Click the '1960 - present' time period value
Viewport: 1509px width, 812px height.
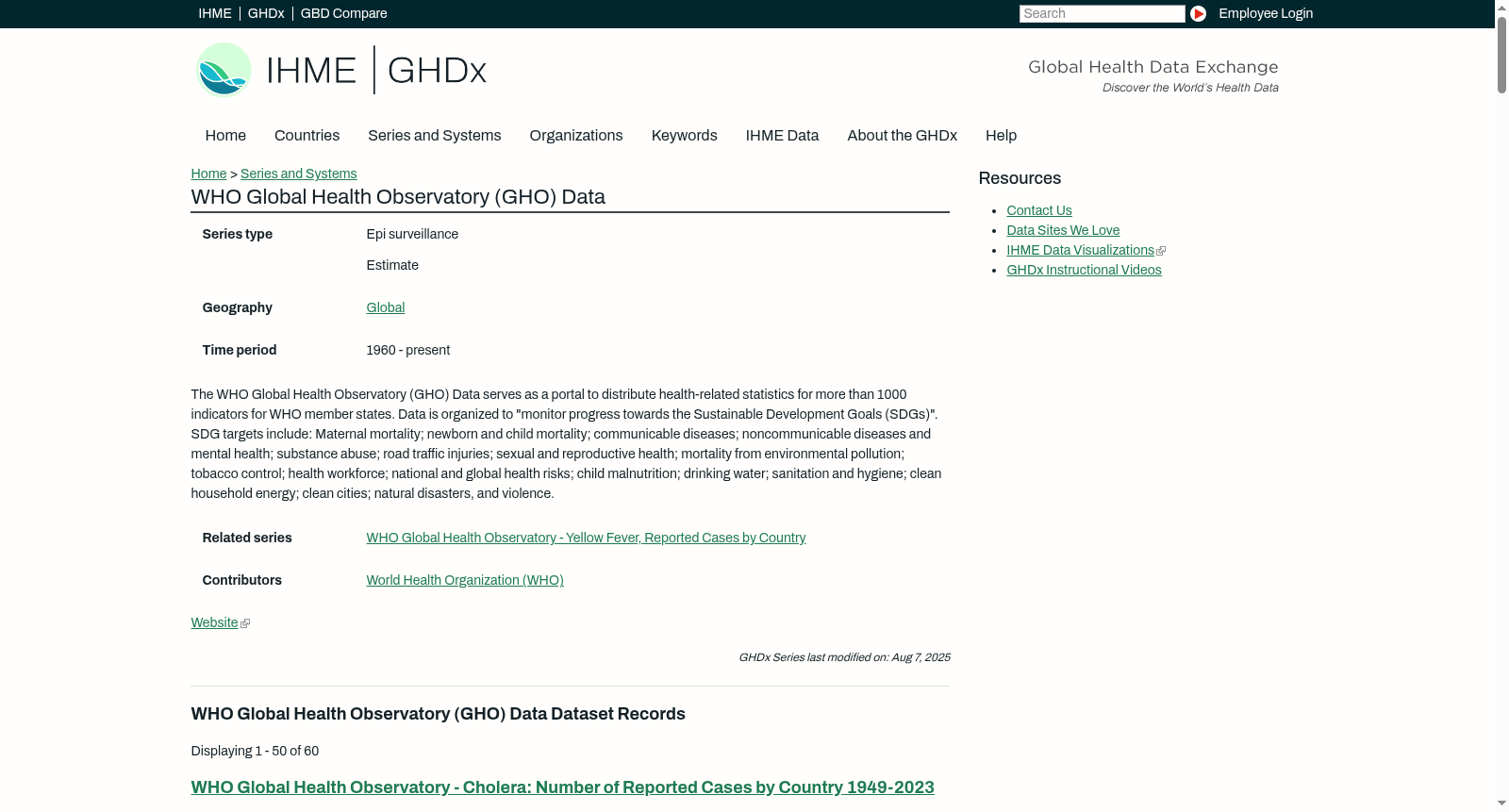[x=407, y=350]
